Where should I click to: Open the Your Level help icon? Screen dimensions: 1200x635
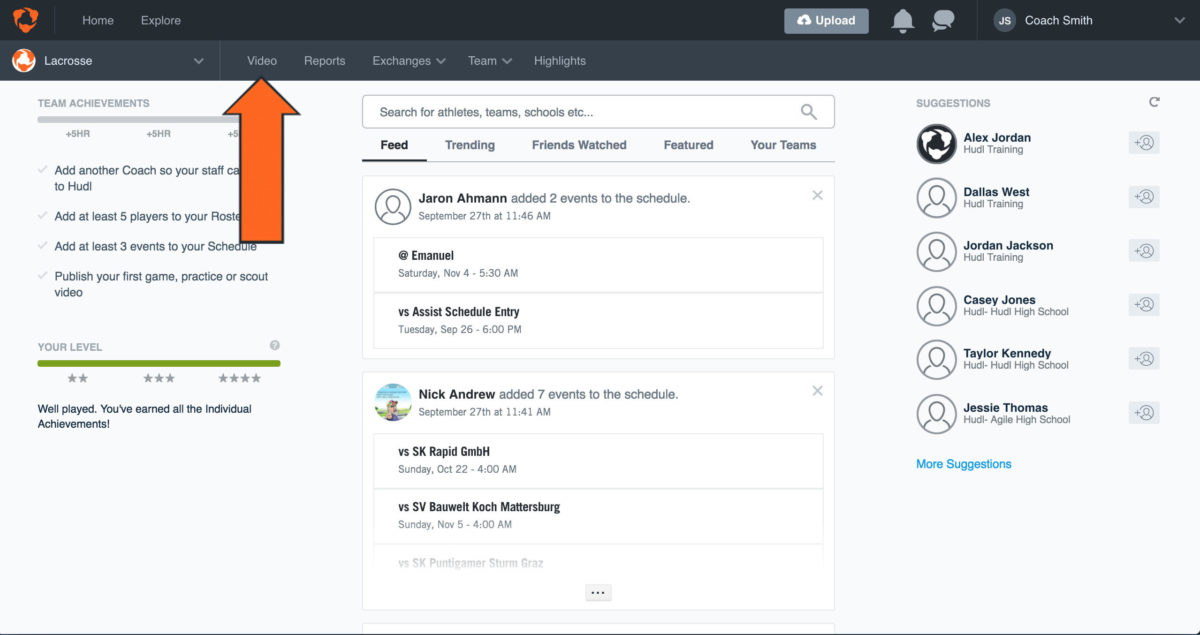275,346
